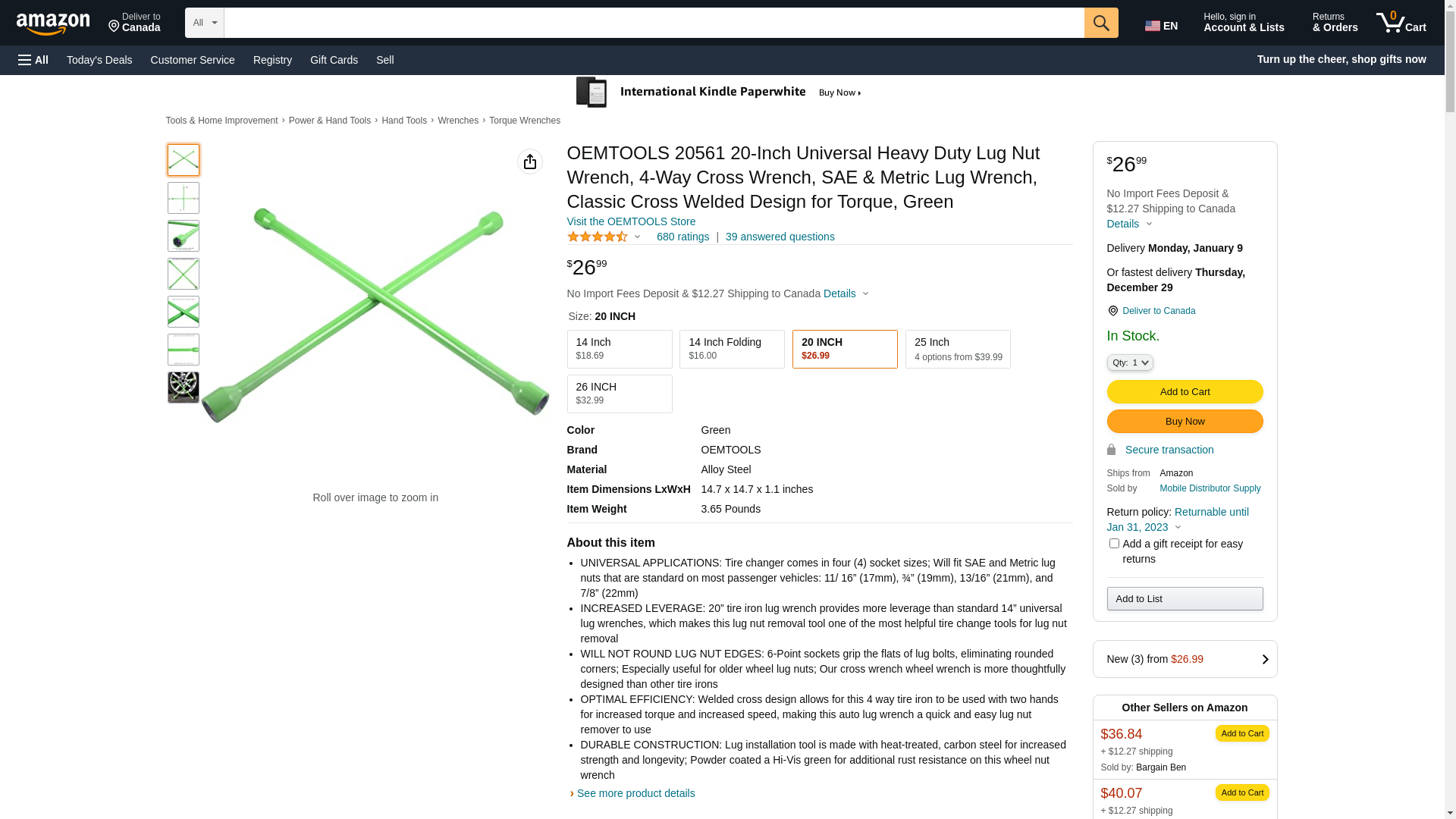Select the wheel photo thumbnail
This screenshot has height=819, width=1456.
(x=184, y=388)
